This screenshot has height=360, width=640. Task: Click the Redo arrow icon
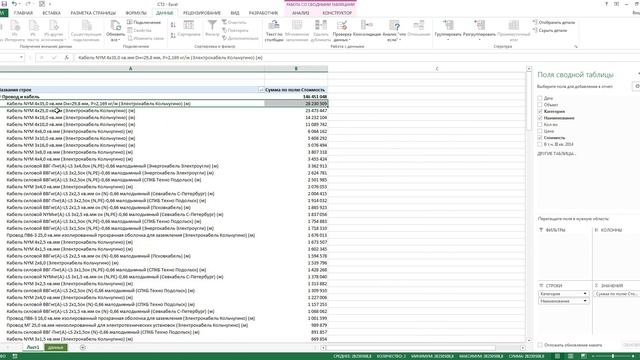tap(28, 4)
